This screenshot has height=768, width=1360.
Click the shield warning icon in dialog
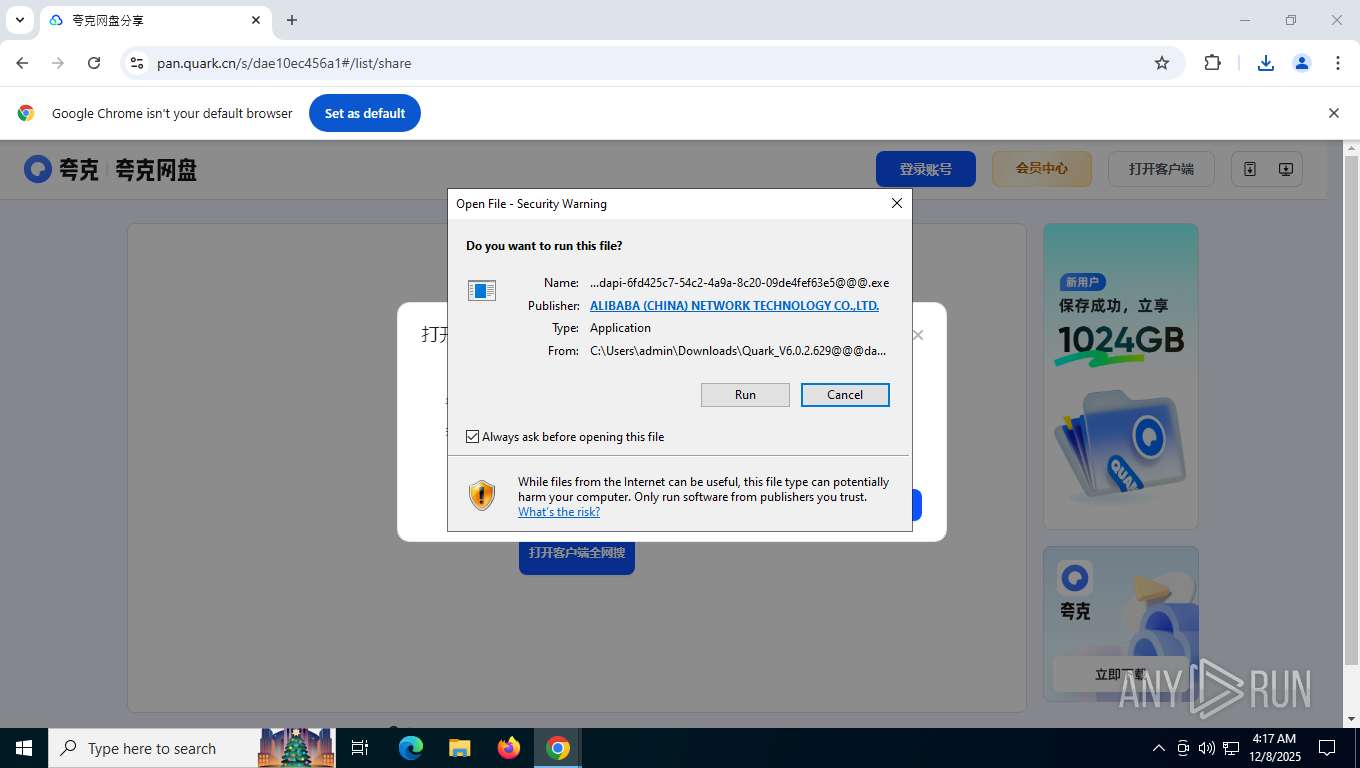(x=482, y=495)
